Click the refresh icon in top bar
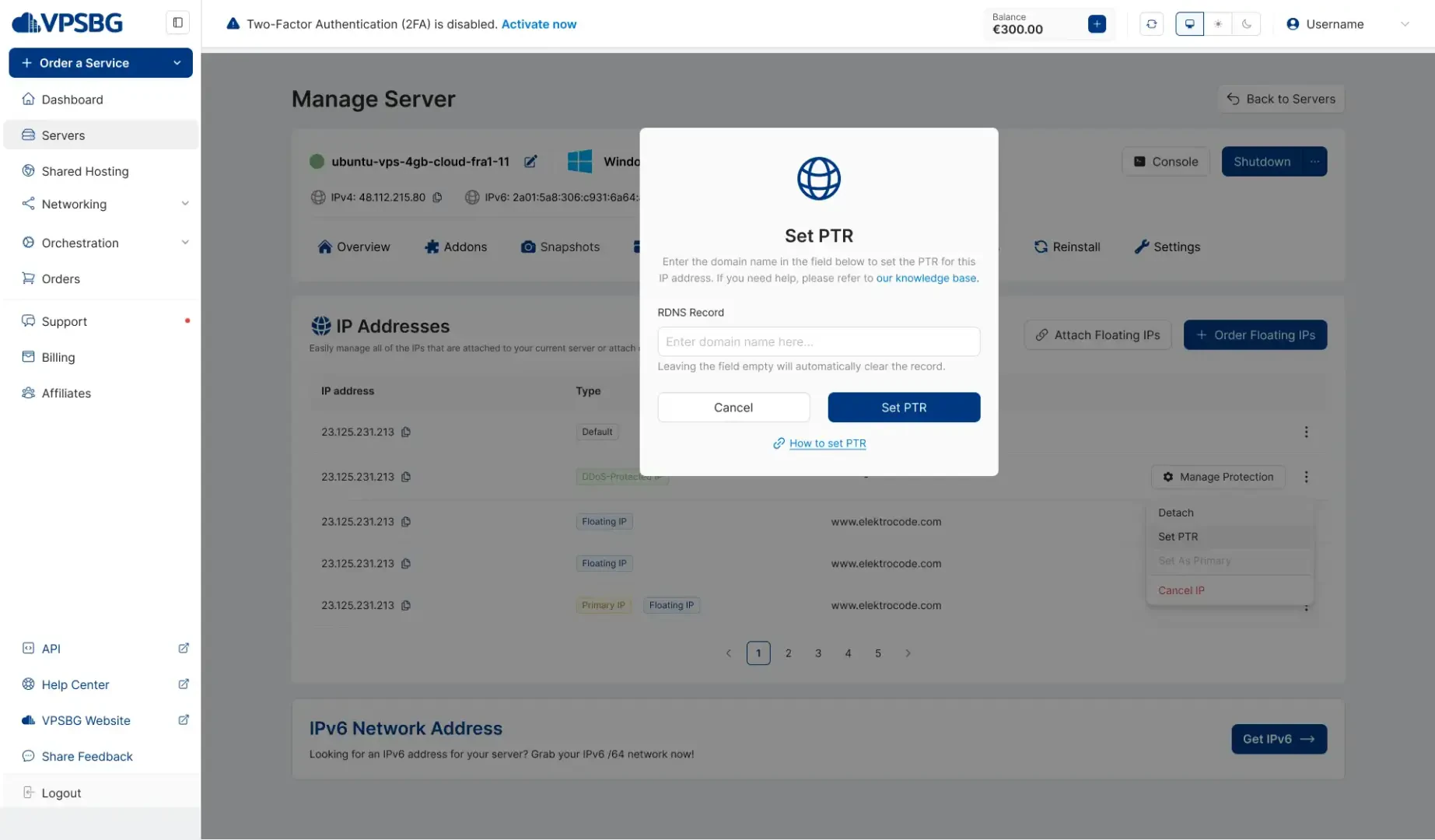1435x840 pixels. [x=1151, y=24]
